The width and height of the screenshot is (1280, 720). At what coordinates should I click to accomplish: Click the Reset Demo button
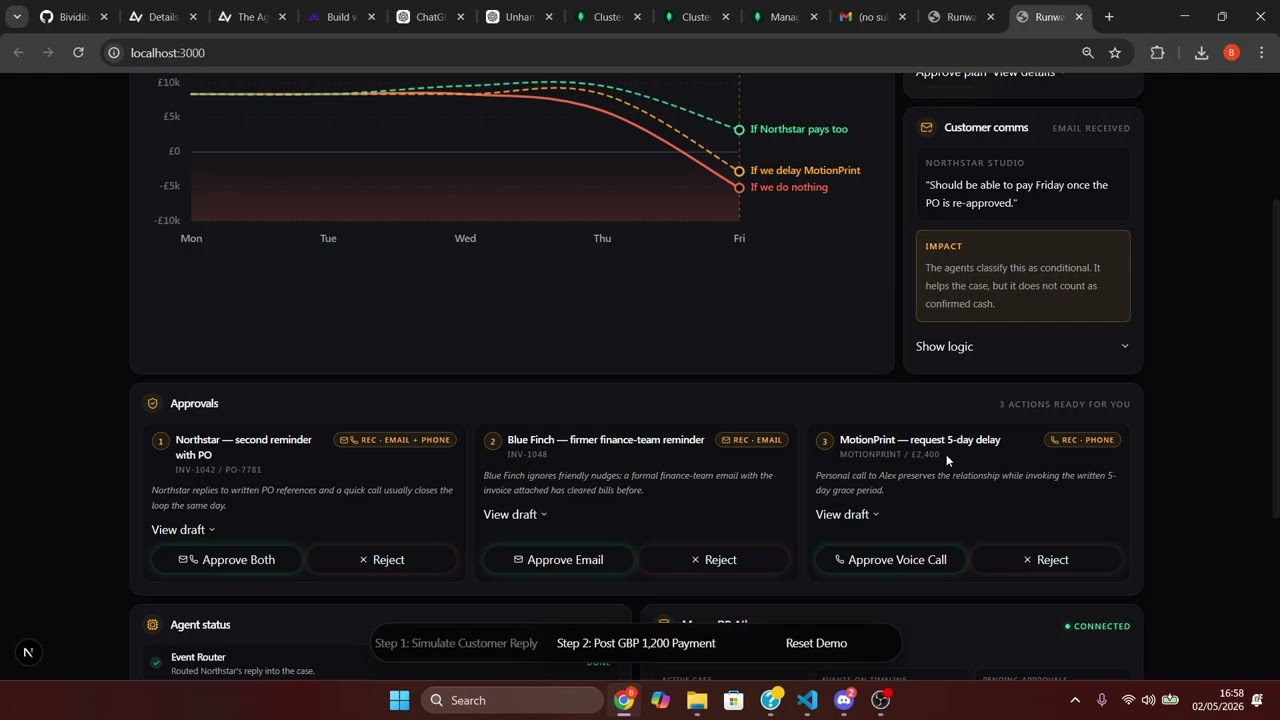(x=816, y=643)
